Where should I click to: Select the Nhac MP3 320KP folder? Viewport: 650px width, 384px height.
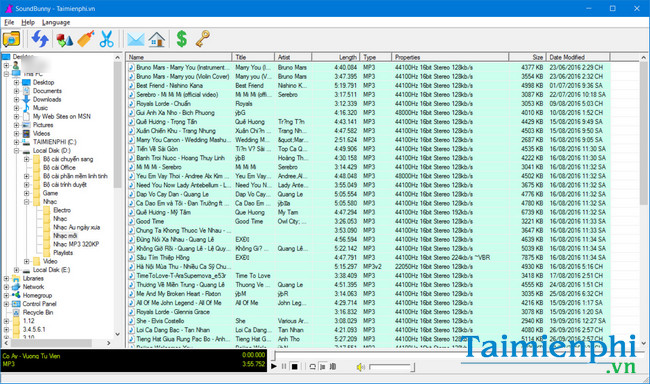pos(76,244)
